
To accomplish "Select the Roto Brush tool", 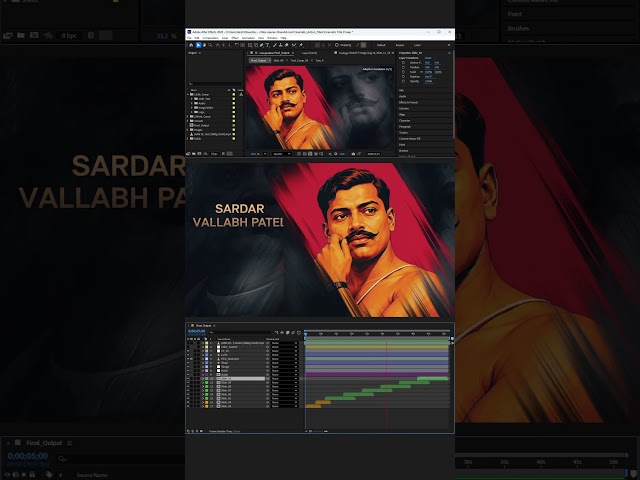I will (x=294, y=45).
